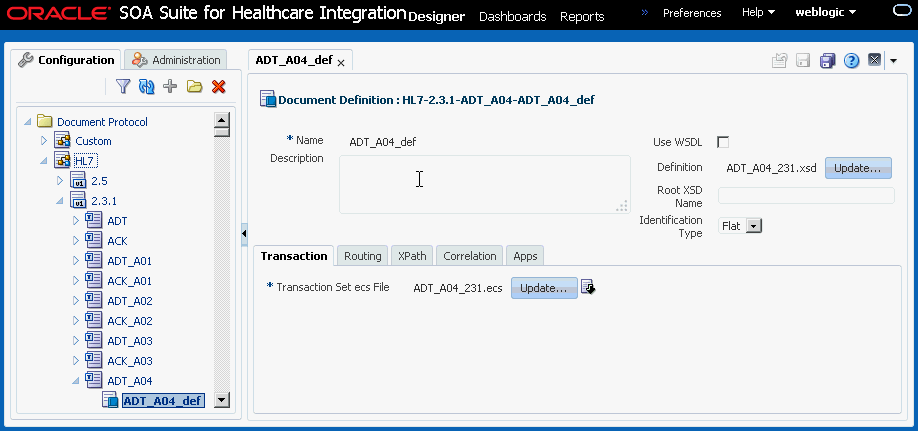Select ACK_A01 in the tree
The height and width of the screenshot is (431, 918).
click(x=129, y=281)
